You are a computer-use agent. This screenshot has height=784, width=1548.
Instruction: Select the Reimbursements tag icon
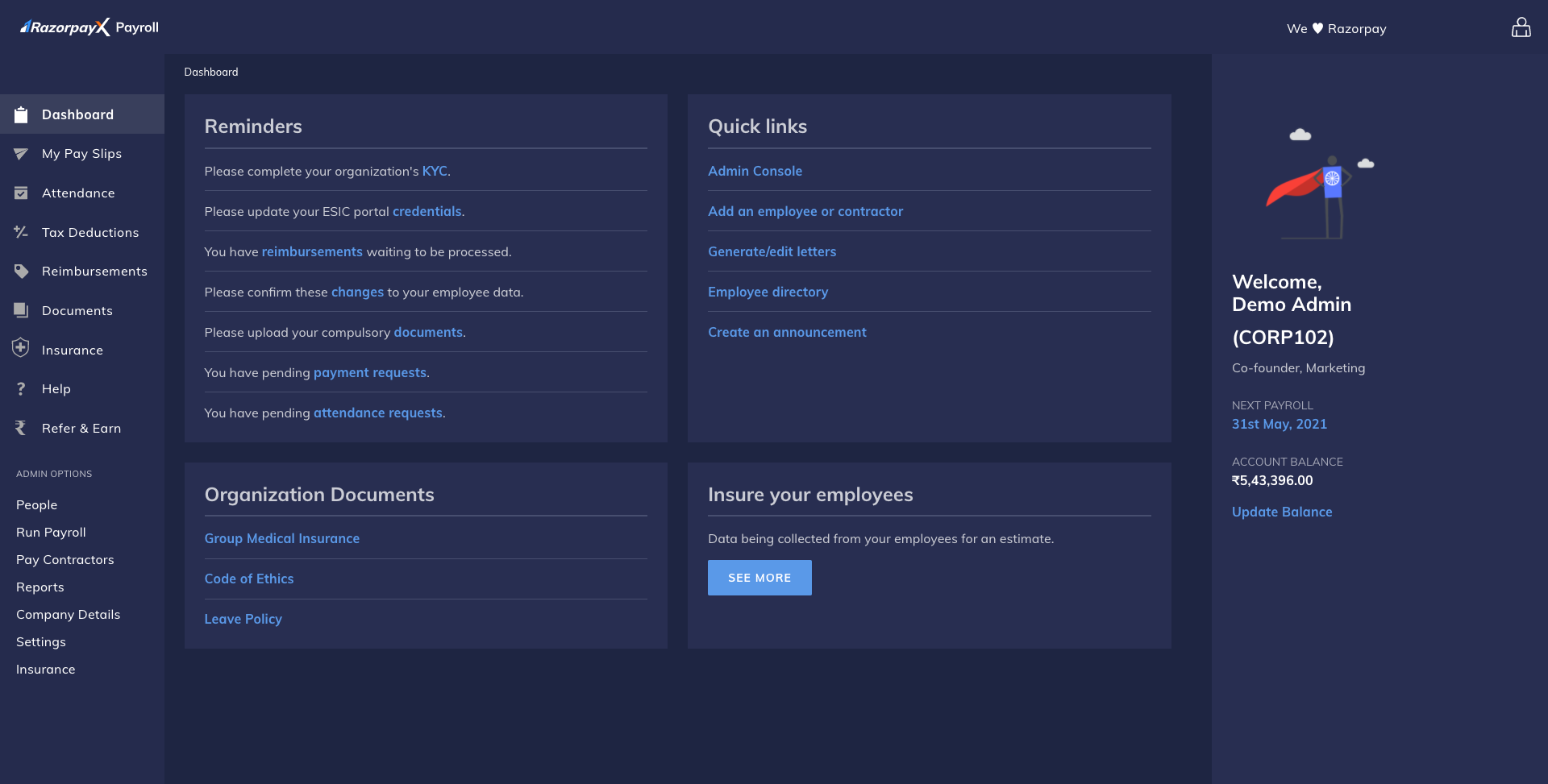[x=20, y=271]
